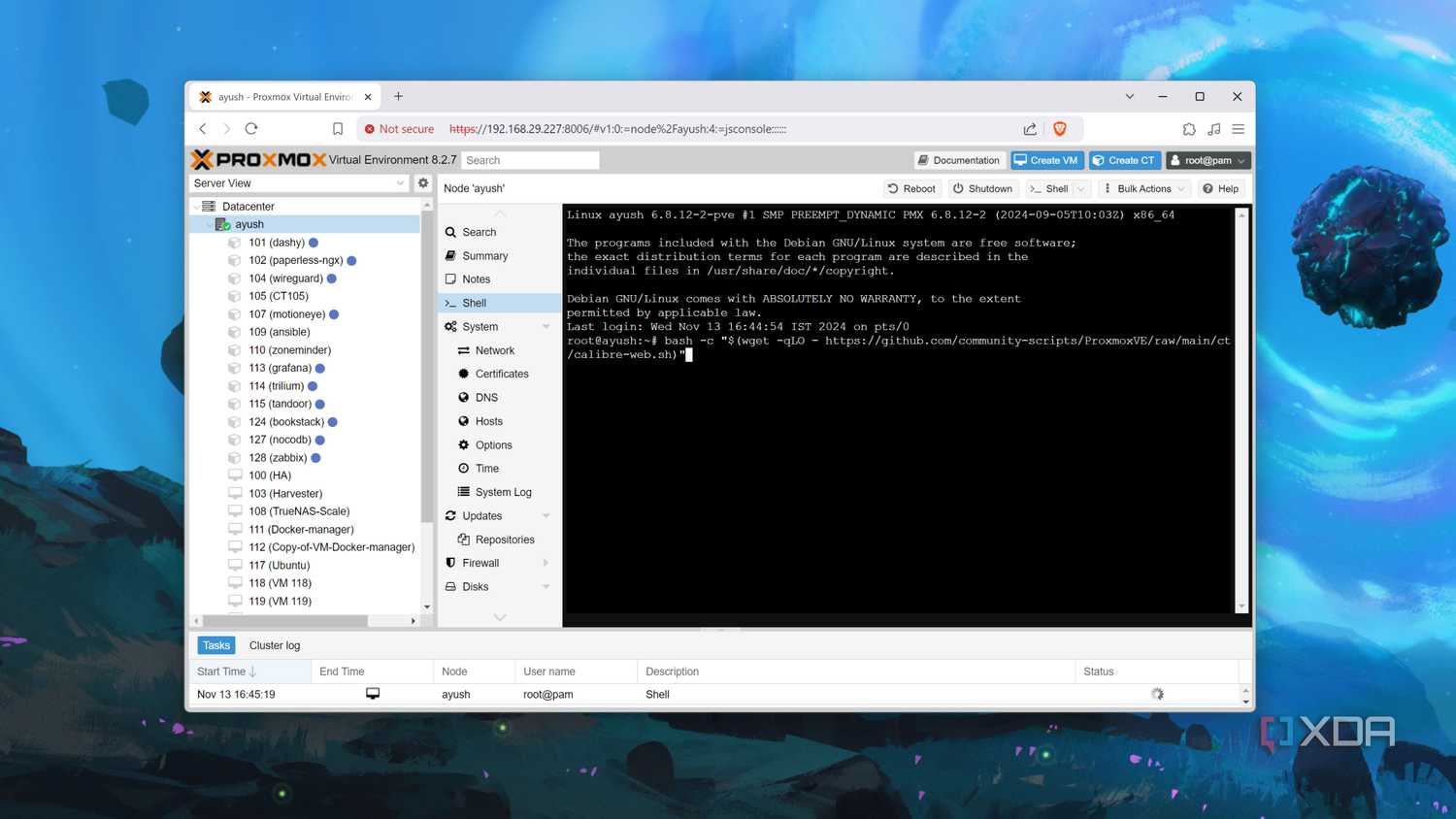The image size is (1456, 819).
Task: Reload the page with the browser refresh icon
Action: (x=251, y=128)
